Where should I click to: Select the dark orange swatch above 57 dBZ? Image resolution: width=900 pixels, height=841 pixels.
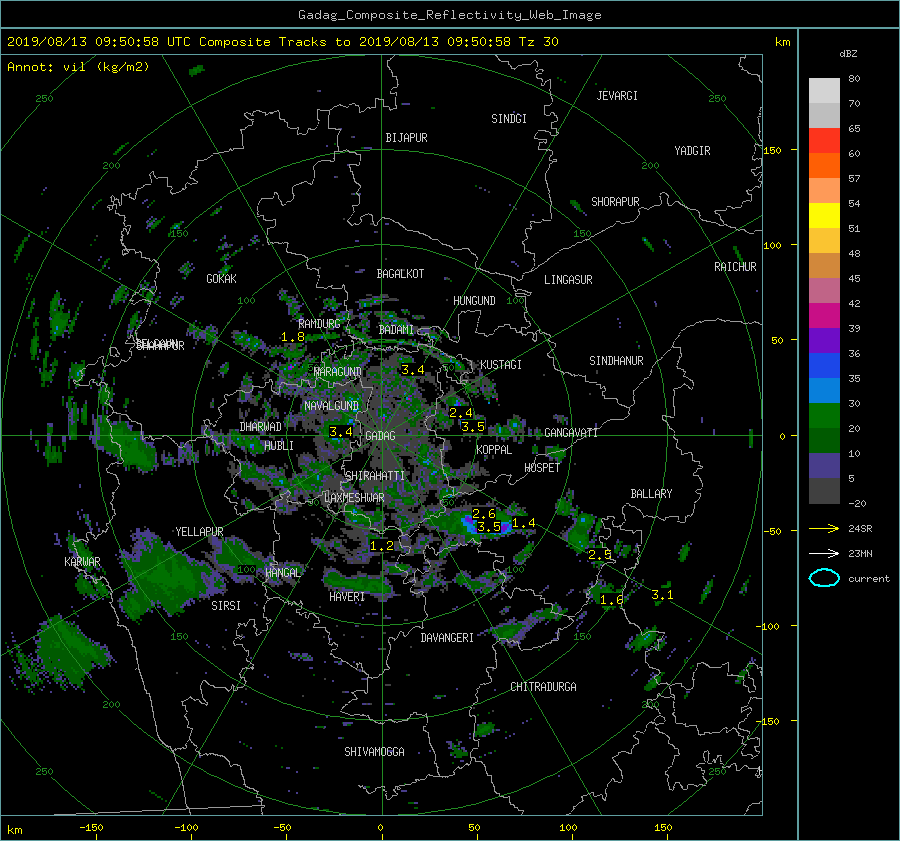(x=824, y=165)
